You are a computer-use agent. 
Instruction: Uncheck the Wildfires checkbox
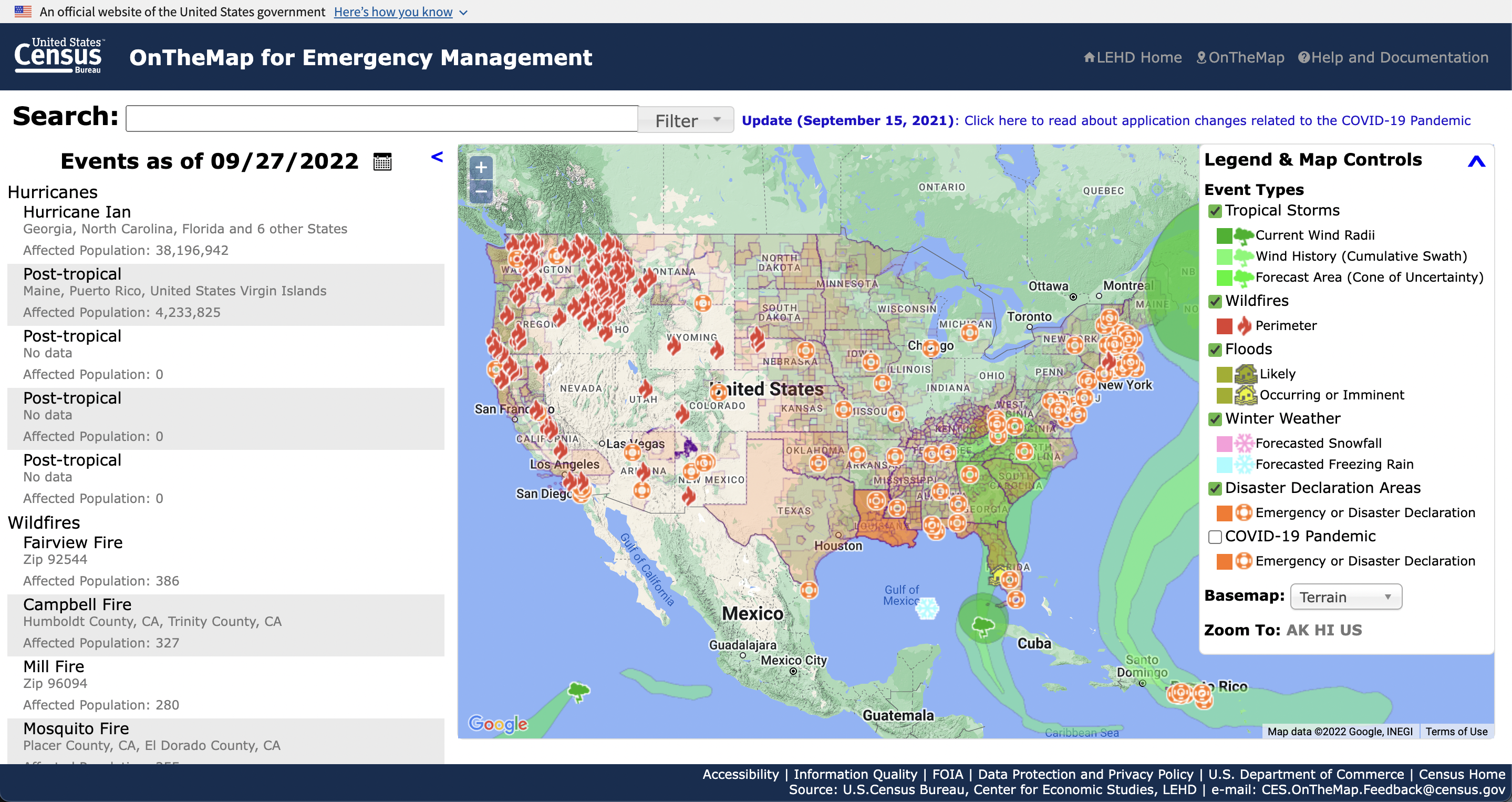coord(1215,302)
